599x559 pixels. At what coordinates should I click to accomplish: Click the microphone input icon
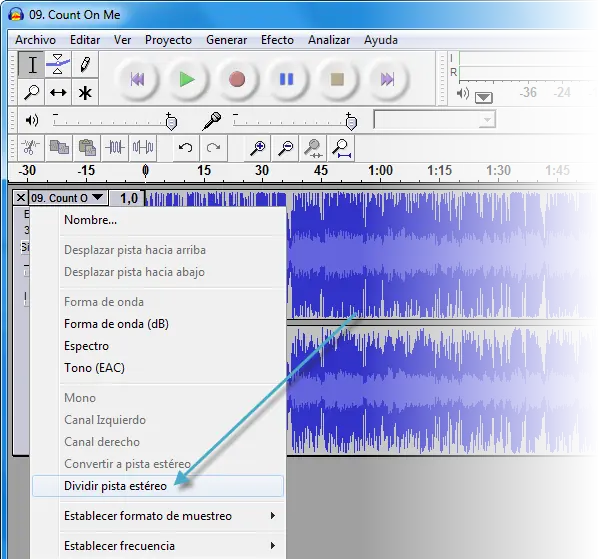click(x=212, y=121)
